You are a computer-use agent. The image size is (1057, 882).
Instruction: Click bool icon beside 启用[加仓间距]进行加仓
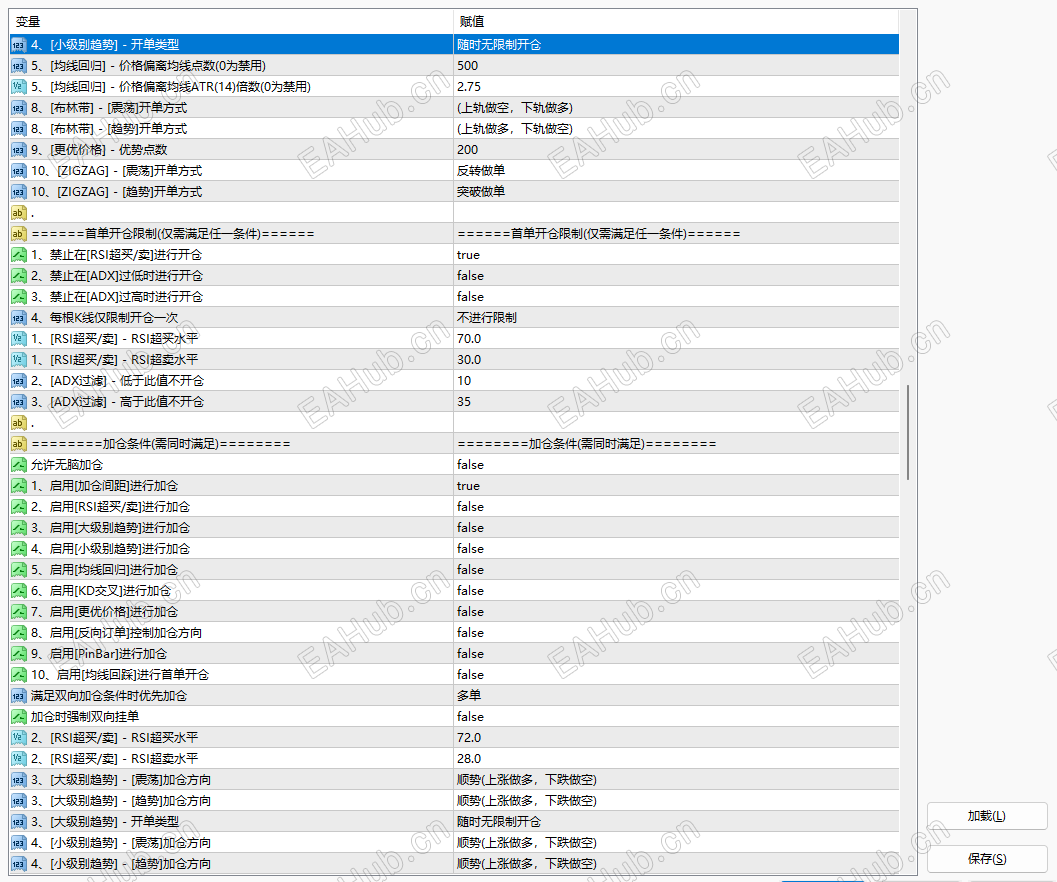pos(18,486)
